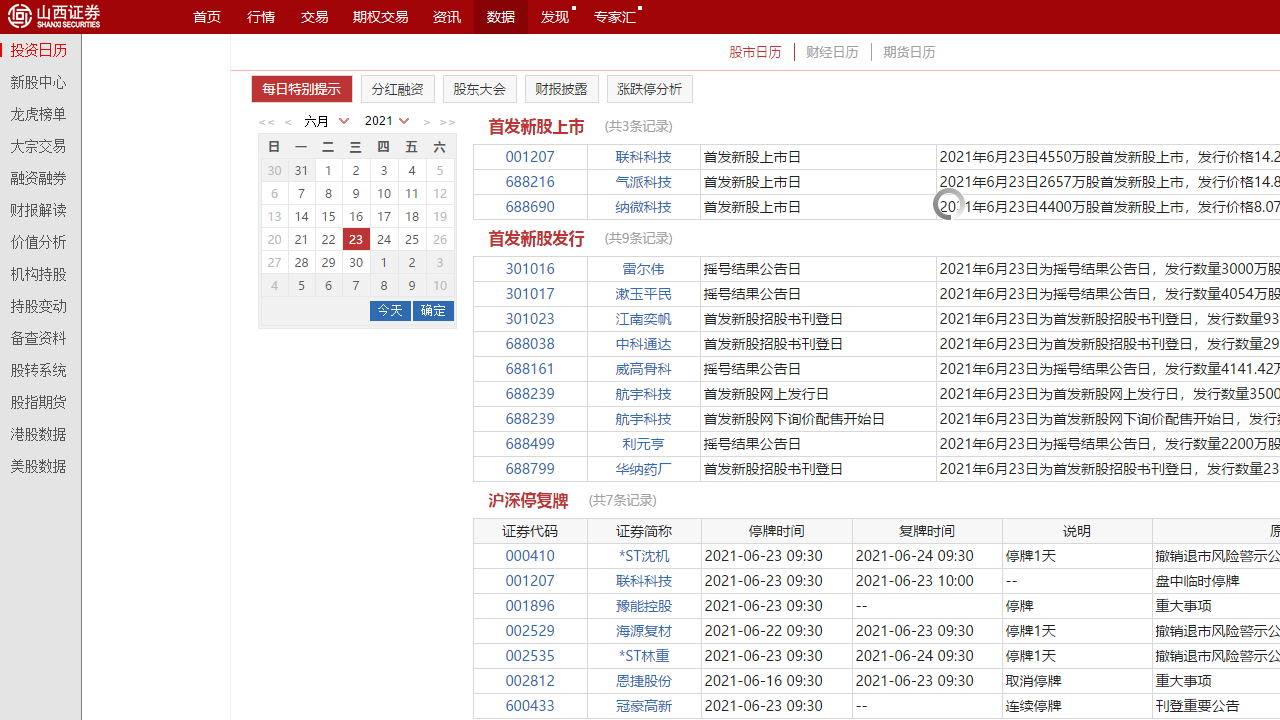Select date 24 in the calendar

pos(383,239)
